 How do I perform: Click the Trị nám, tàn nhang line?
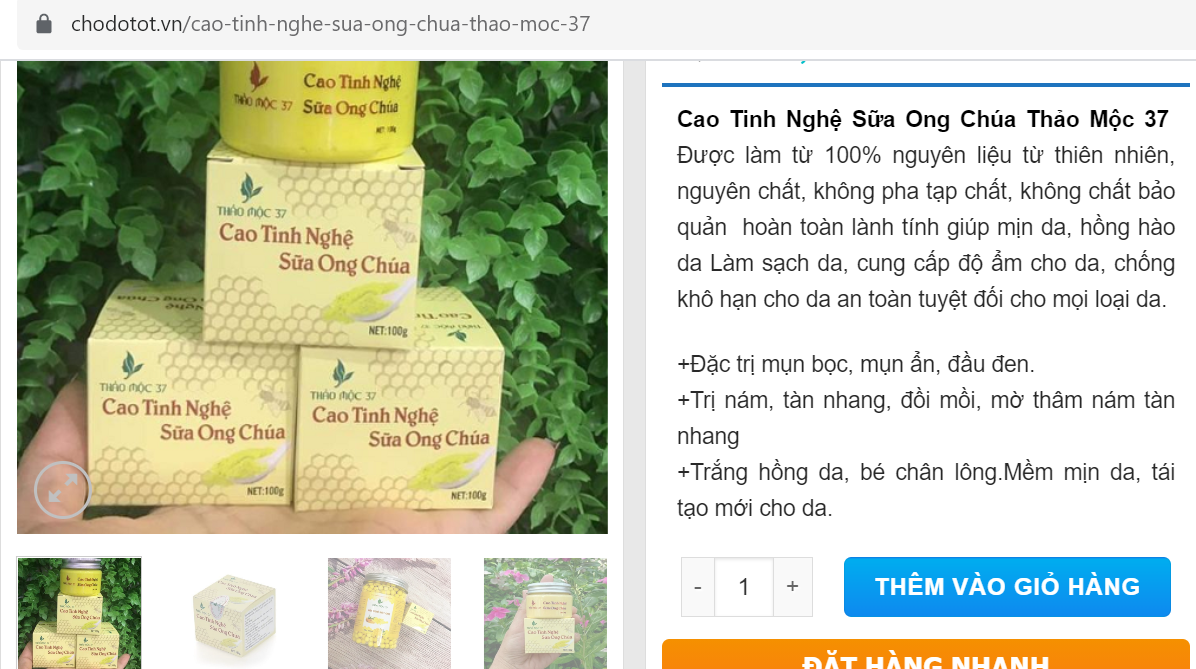pos(926,418)
